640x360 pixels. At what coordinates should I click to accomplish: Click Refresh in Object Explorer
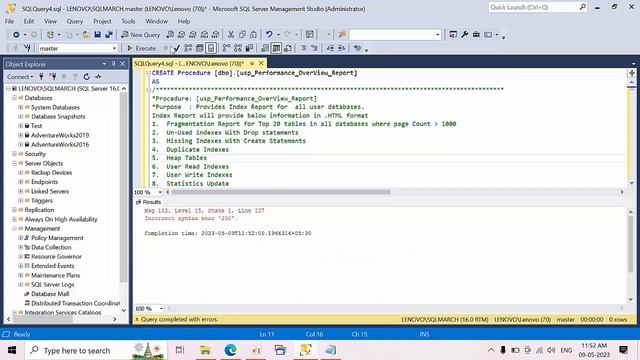tap(87, 76)
